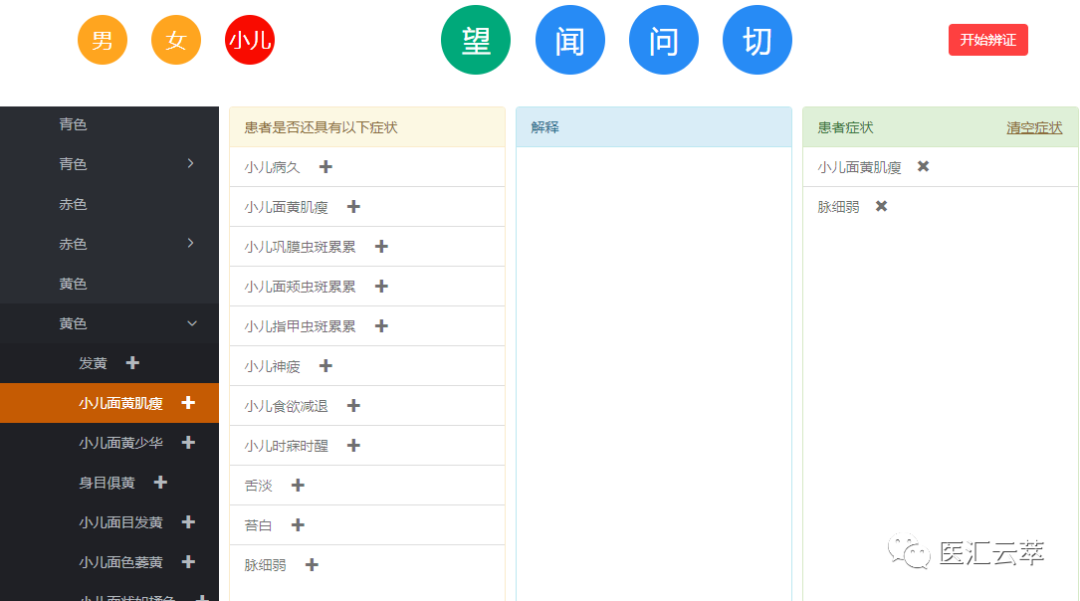Viewport: 1080px width, 601px height.
Task: Expand the 赤色 category with the chevron
Action: click(x=191, y=243)
